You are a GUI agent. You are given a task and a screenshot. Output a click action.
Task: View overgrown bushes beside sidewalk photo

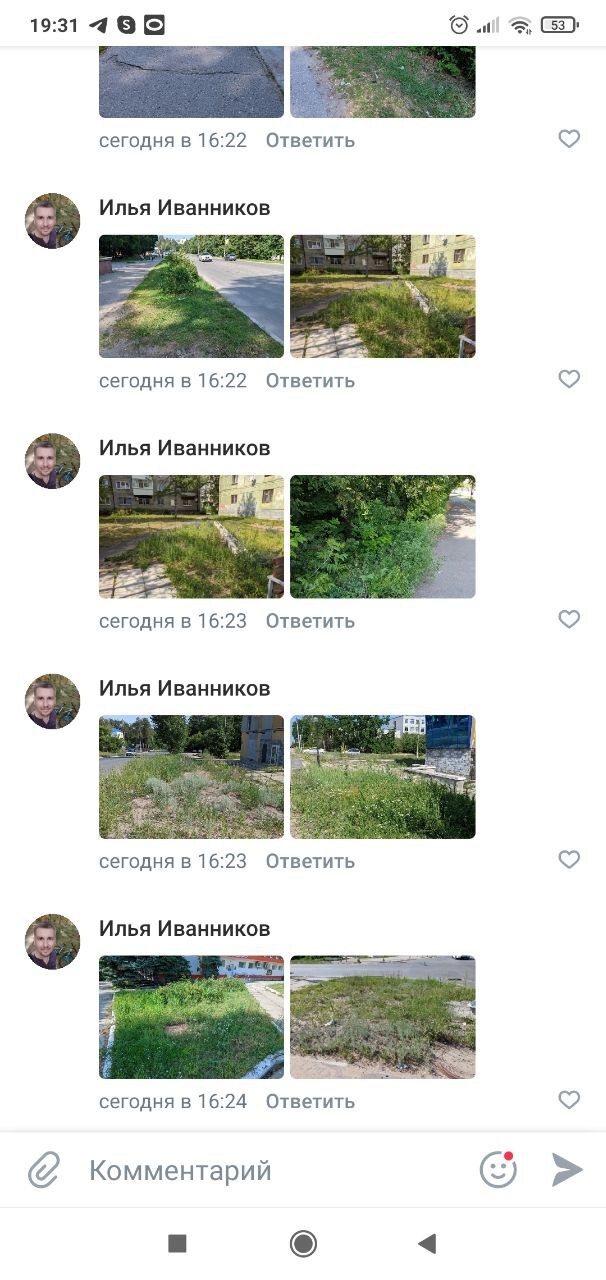382,536
